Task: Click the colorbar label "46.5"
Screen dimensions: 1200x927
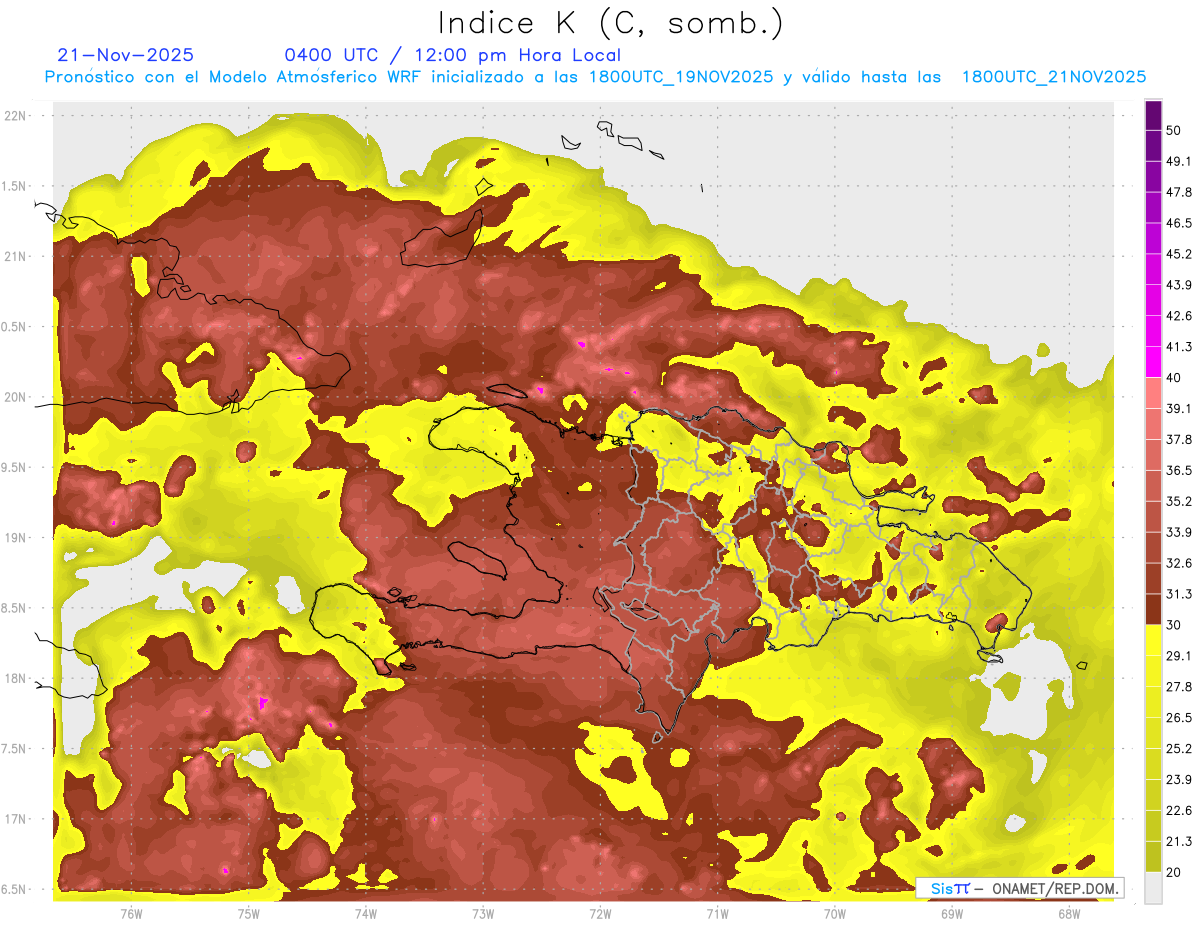Action: (x=1178, y=223)
